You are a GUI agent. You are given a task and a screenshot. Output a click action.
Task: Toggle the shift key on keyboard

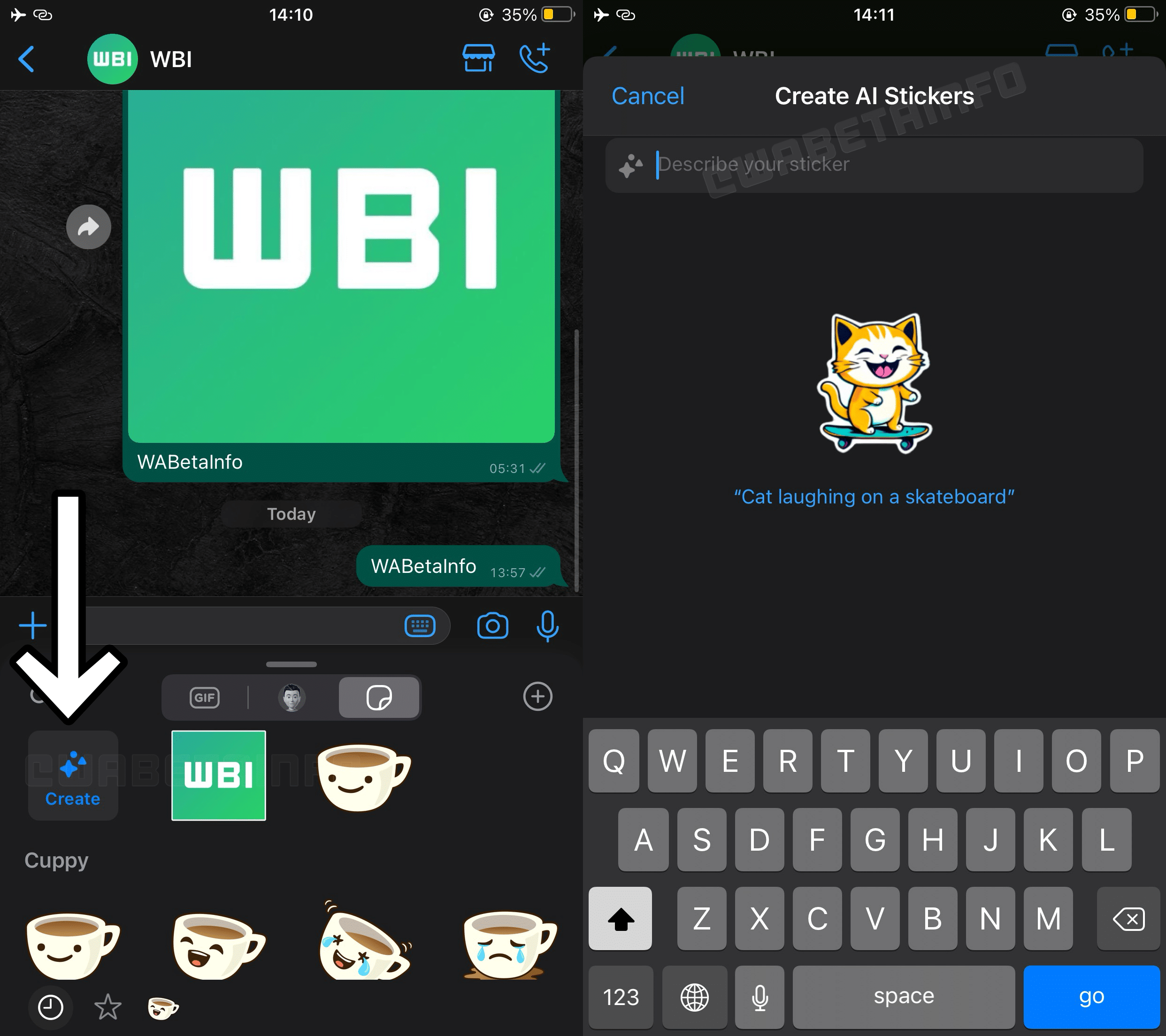622,917
